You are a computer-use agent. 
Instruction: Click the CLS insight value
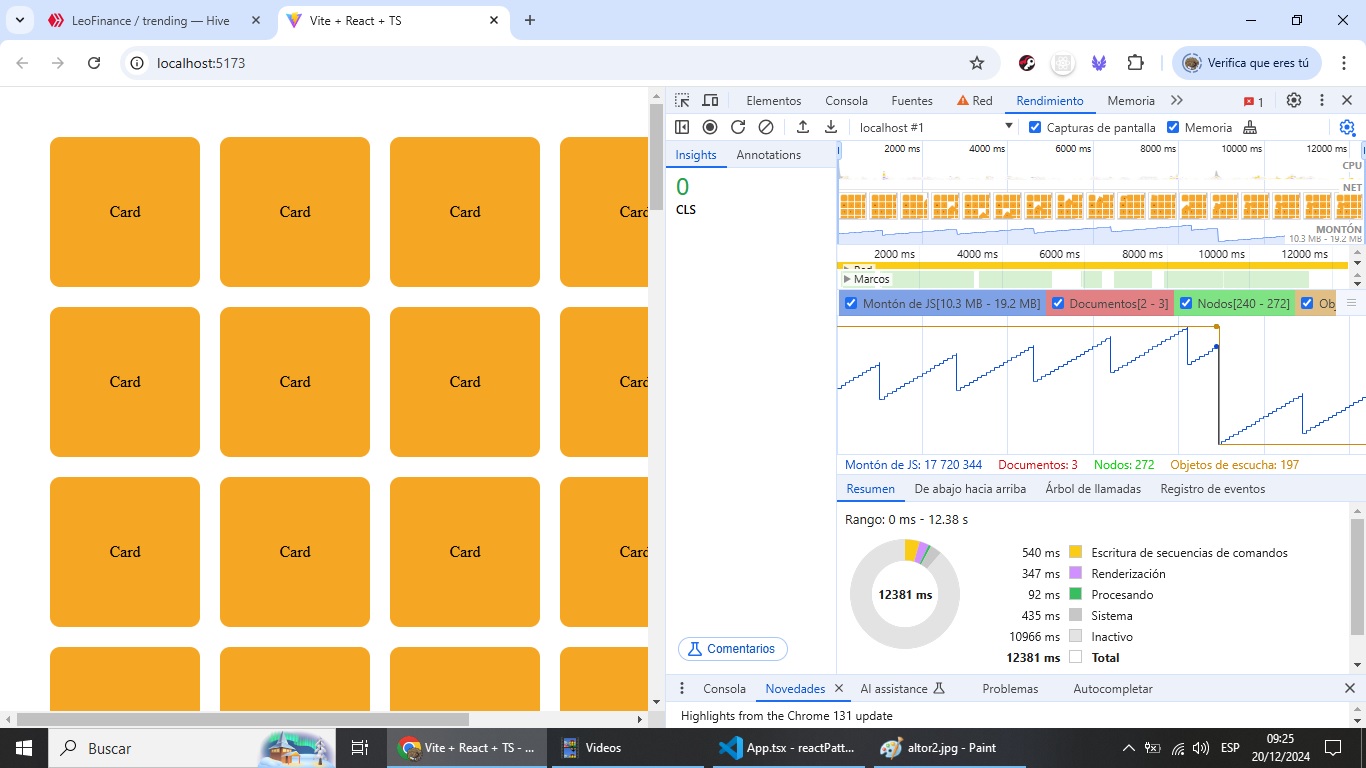(x=682, y=187)
